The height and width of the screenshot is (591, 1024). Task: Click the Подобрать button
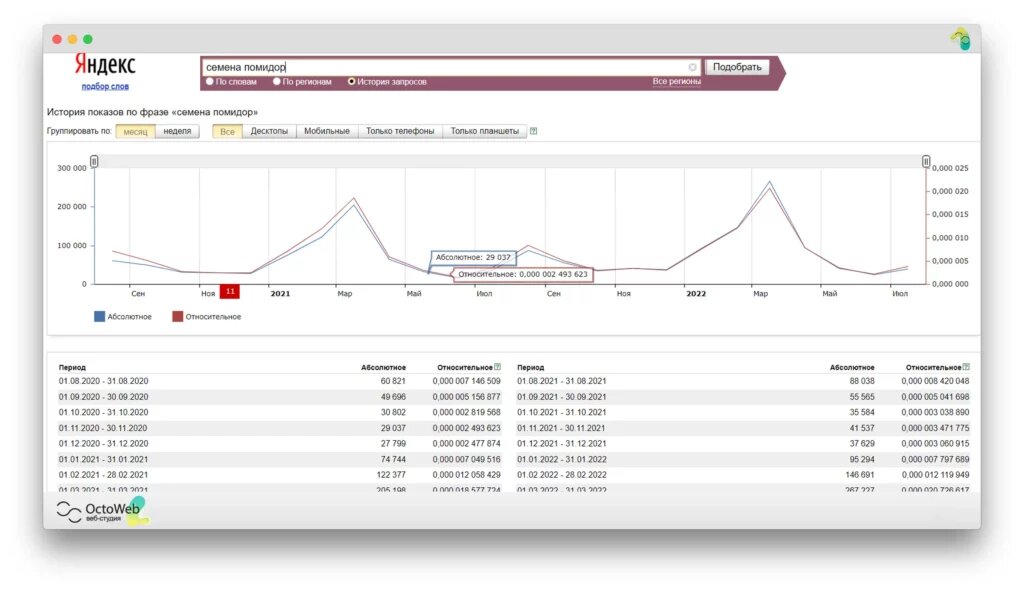737,67
